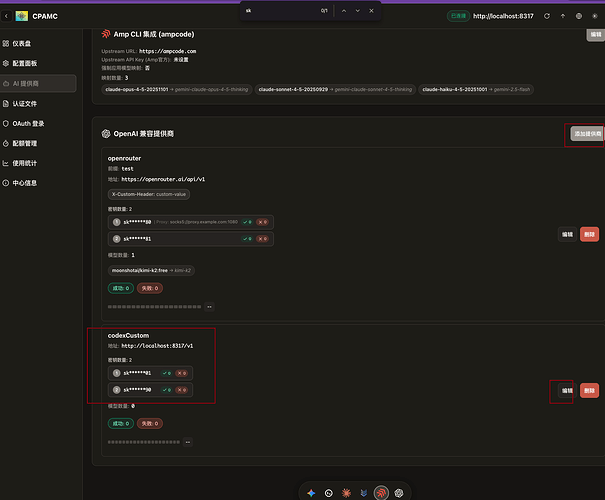Click codexCustom 失败: 0 failure badge

[150, 424]
